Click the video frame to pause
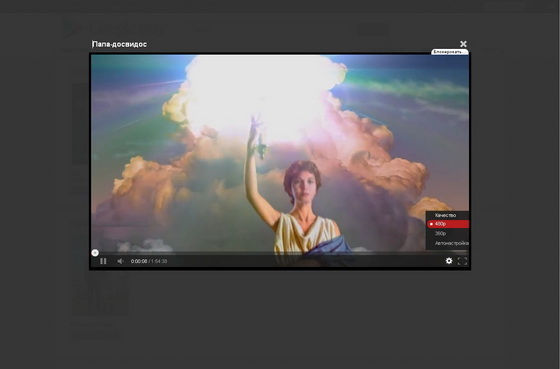560x369 pixels. coord(280,153)
